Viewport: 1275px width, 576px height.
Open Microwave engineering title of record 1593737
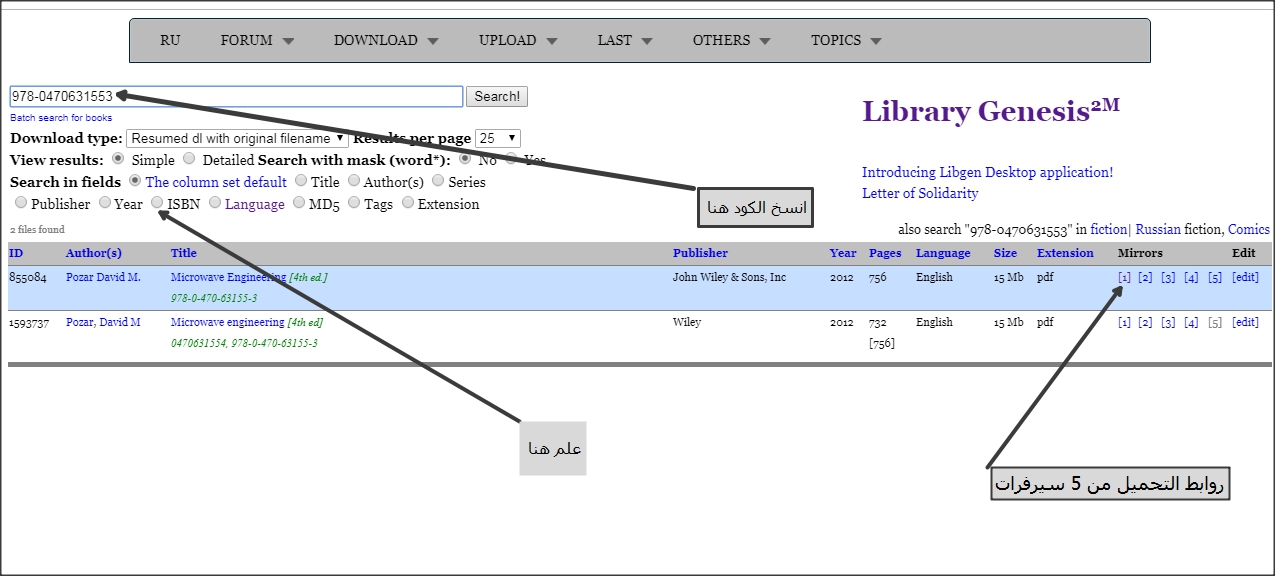coord(228,322)
